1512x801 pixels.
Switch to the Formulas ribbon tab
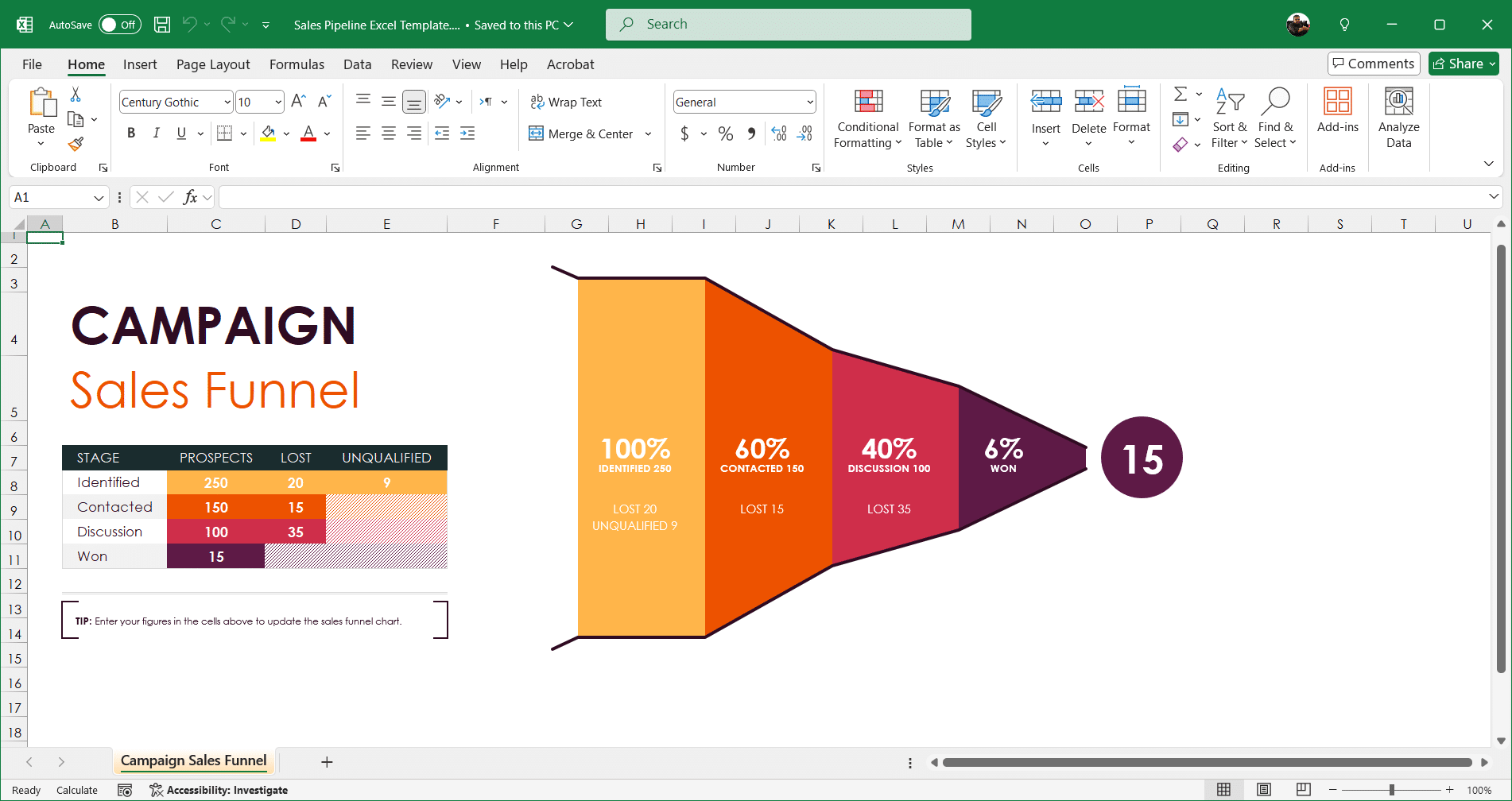[296, 64]
